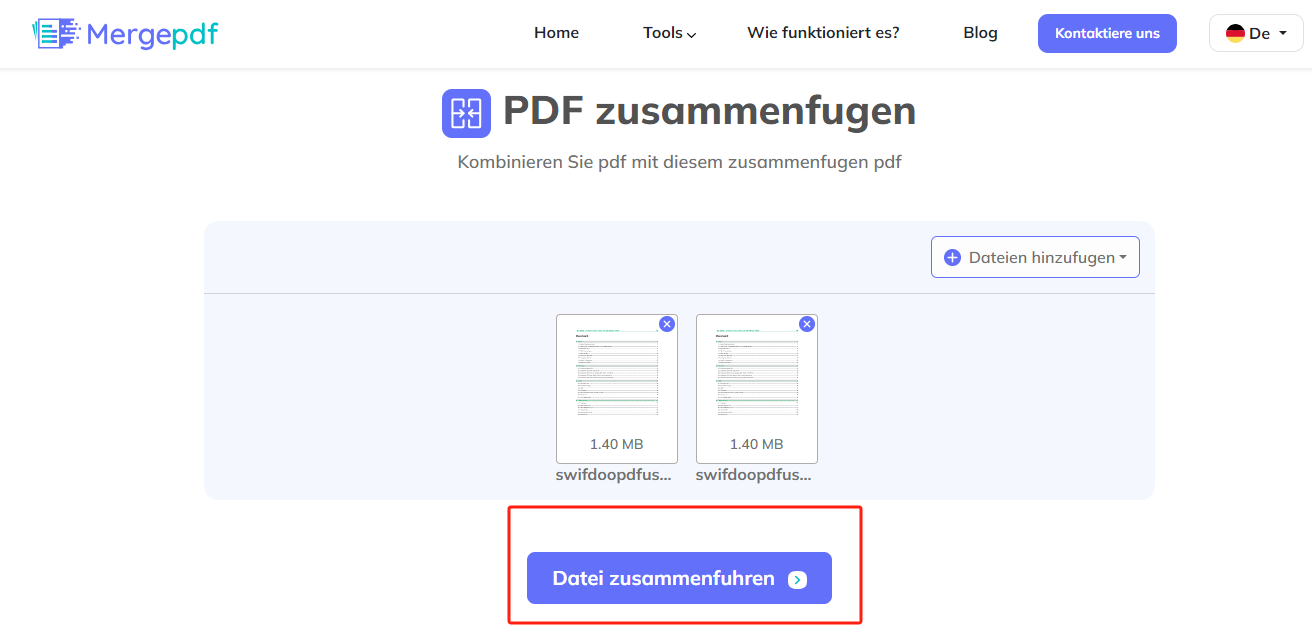Viewport: 1312px width, 642px height.
Task: Select Wie funktioniert es in the navbar
Action: pyautogui.click(x=823, y=32)
